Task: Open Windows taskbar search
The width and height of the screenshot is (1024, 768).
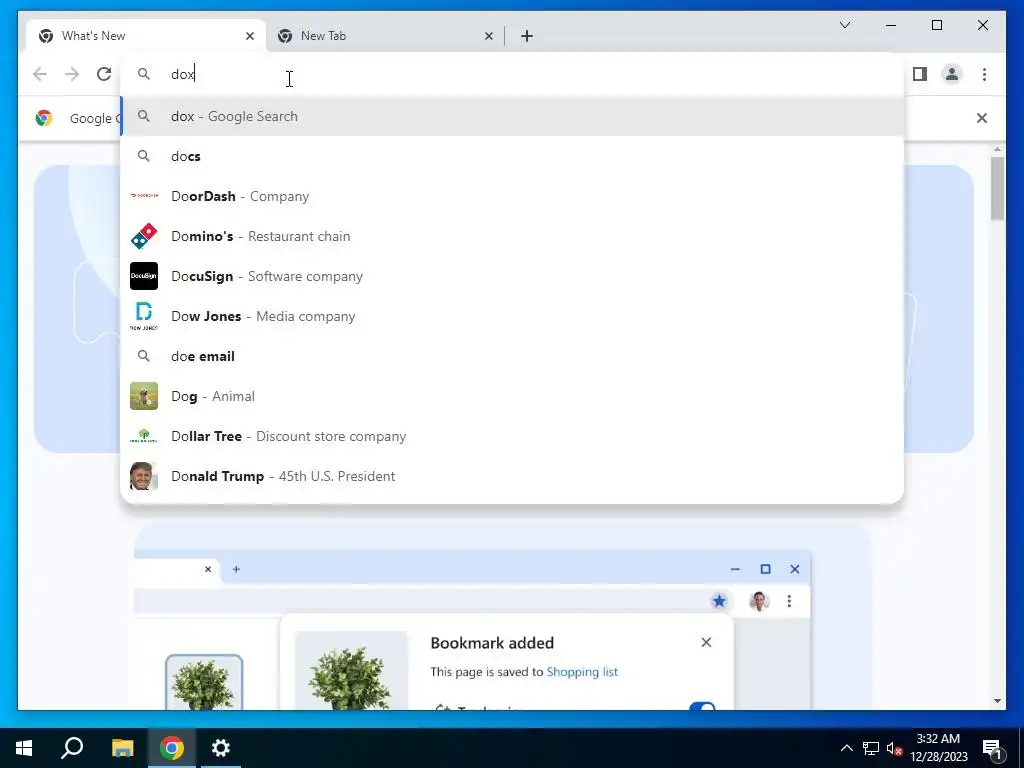Action: 72,748
